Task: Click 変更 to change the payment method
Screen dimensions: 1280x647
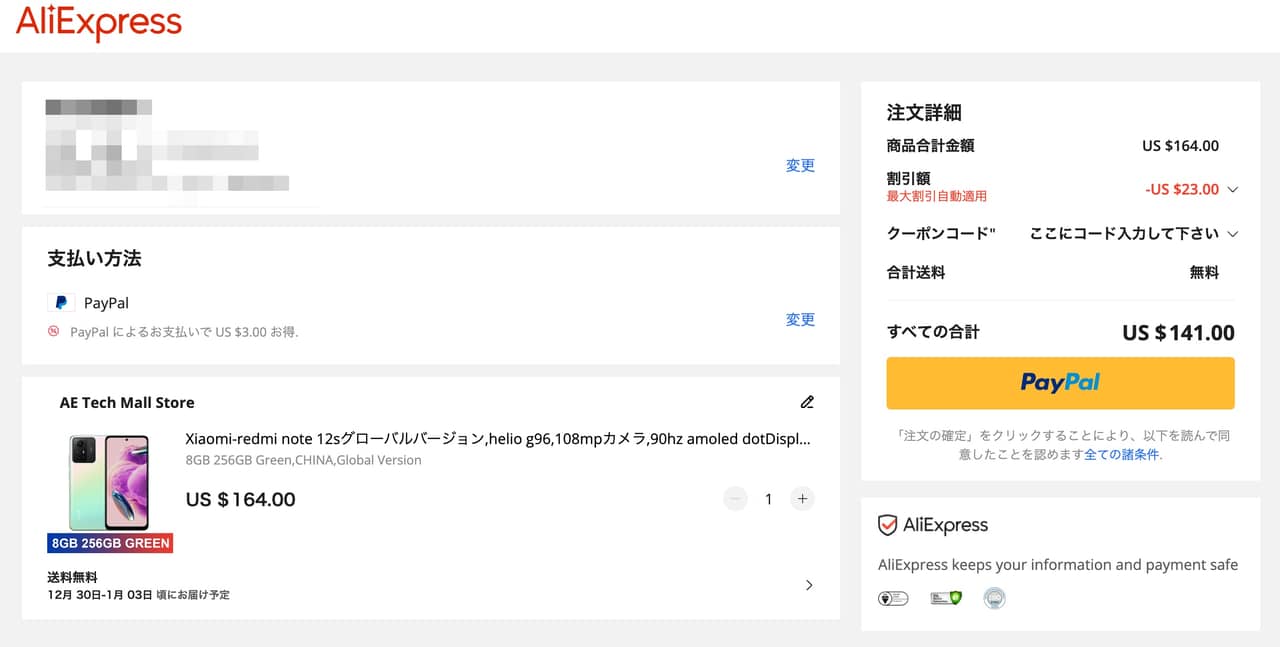Action: coord(800,320)
